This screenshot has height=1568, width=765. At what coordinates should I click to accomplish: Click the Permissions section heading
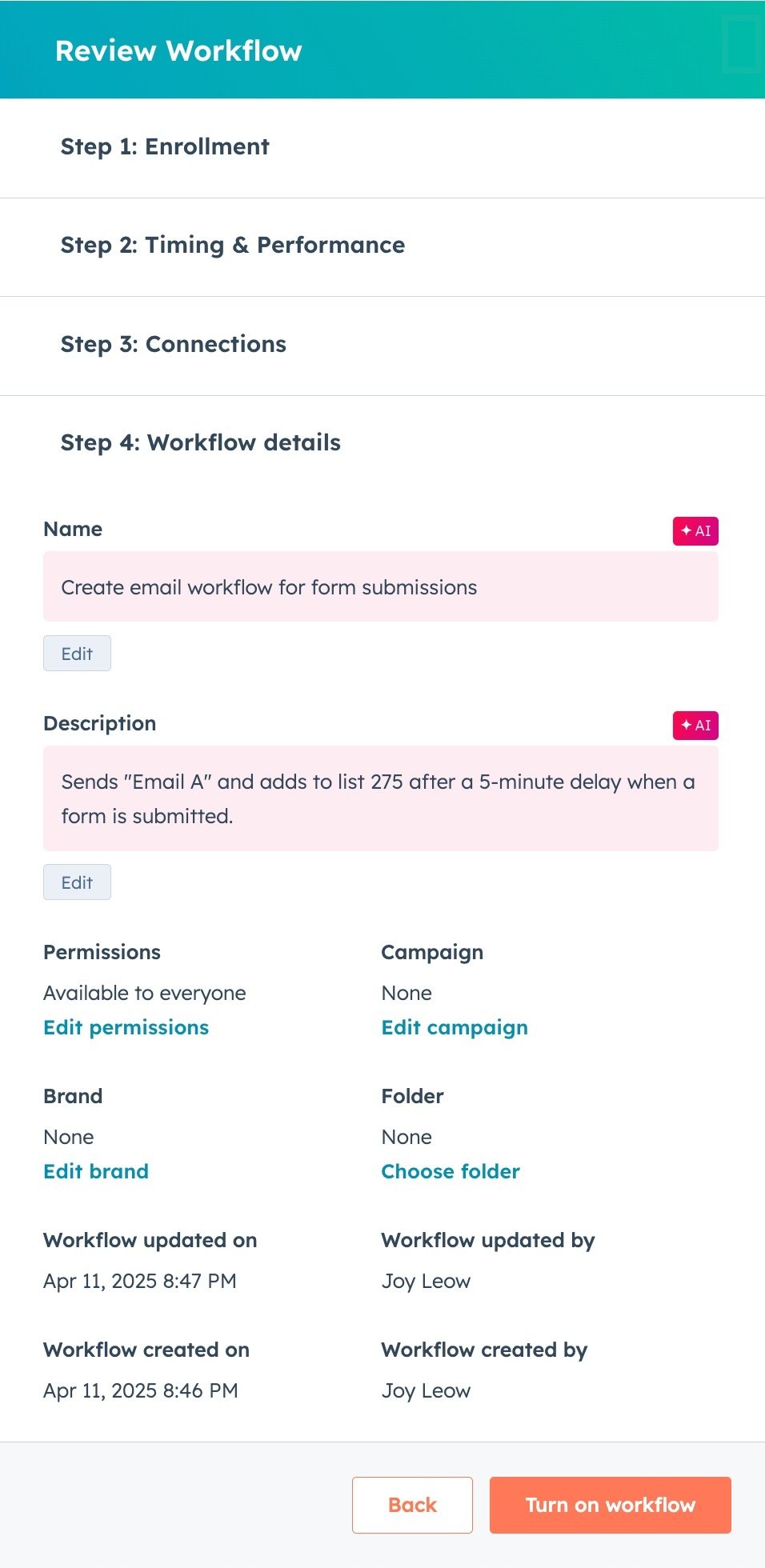click(102, 952)
